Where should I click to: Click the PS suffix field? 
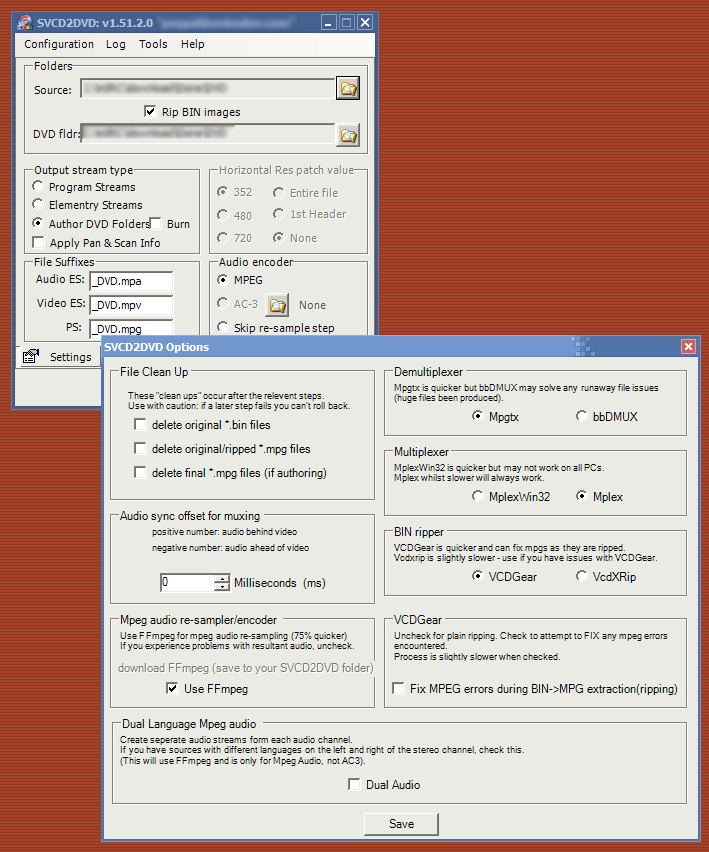(x=131, y=328)
